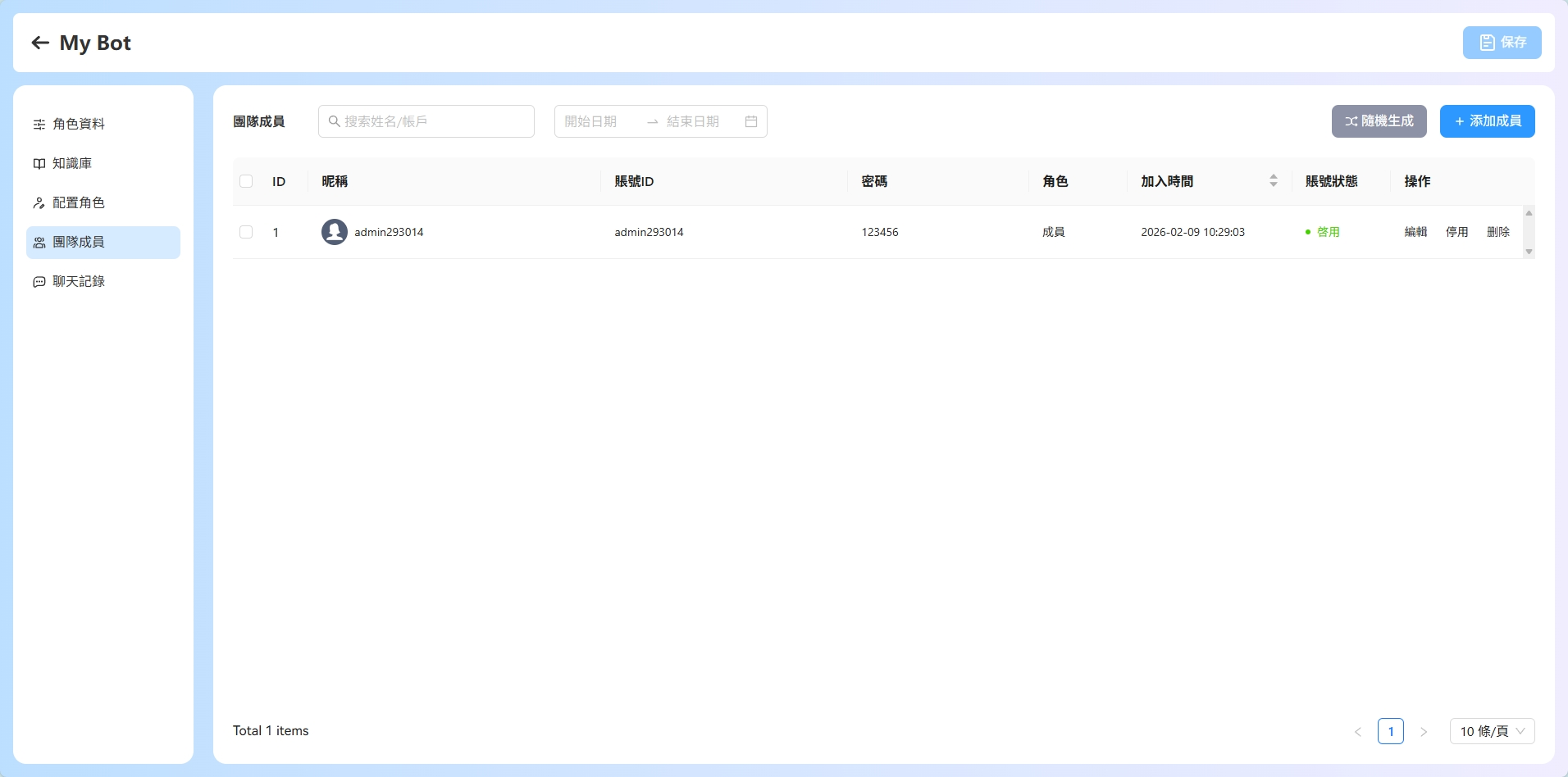Viewport: 1568px width, 777px height.
Task: Switch to 聊天記錄 sidebar item
Action: click(79, 282)
